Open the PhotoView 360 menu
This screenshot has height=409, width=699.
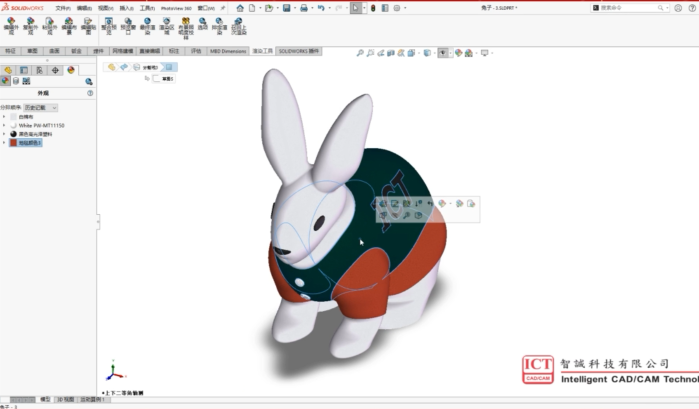(x=176, y=8)
